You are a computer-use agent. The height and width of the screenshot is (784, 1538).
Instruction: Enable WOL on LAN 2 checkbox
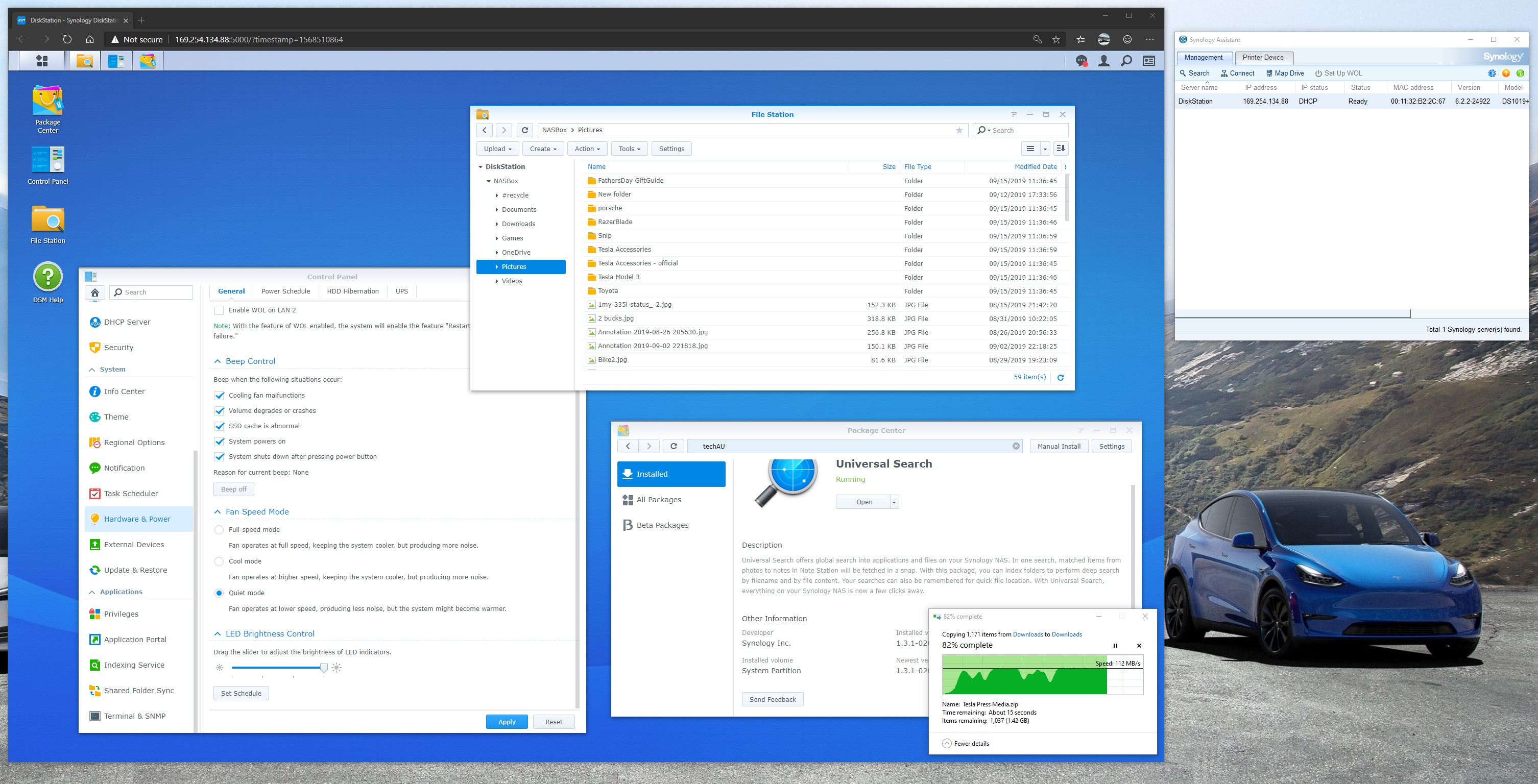(219, 310)
